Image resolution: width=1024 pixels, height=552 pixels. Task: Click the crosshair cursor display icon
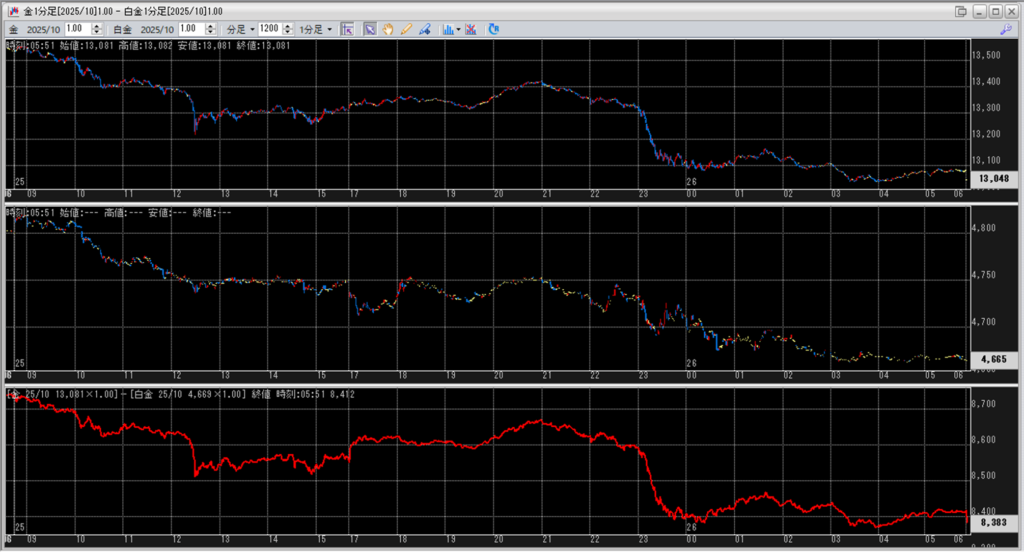tap(348, 29)
